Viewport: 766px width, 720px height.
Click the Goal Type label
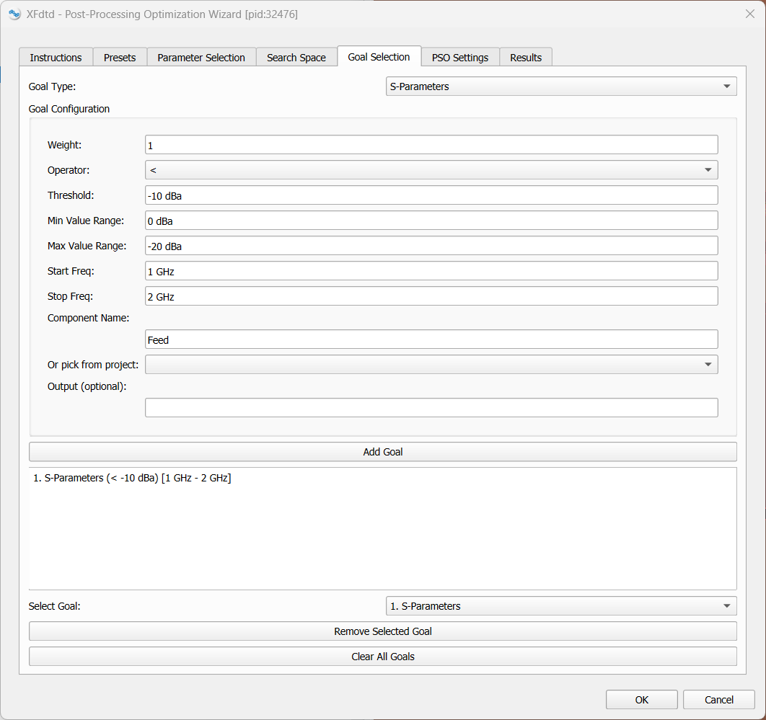click(x=52, y=86)
